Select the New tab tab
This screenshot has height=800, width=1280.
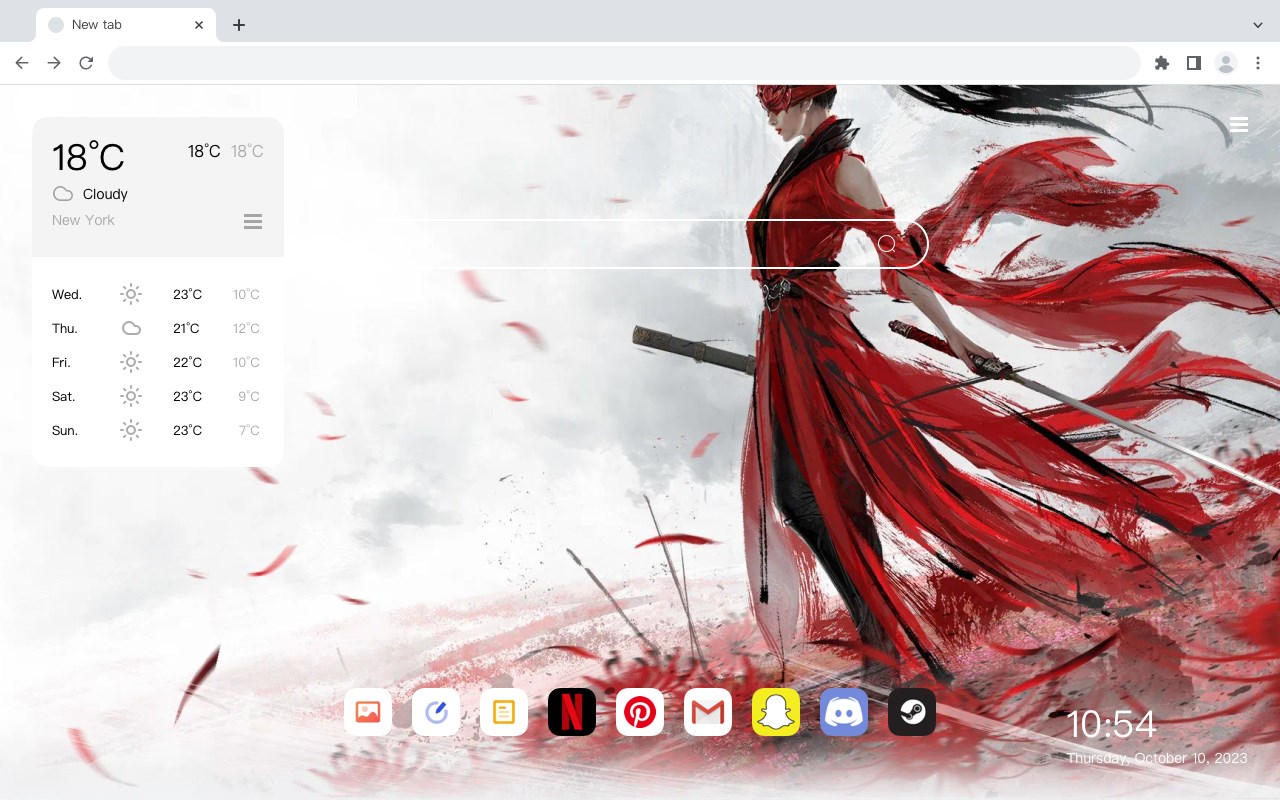(x=126, y=25)
